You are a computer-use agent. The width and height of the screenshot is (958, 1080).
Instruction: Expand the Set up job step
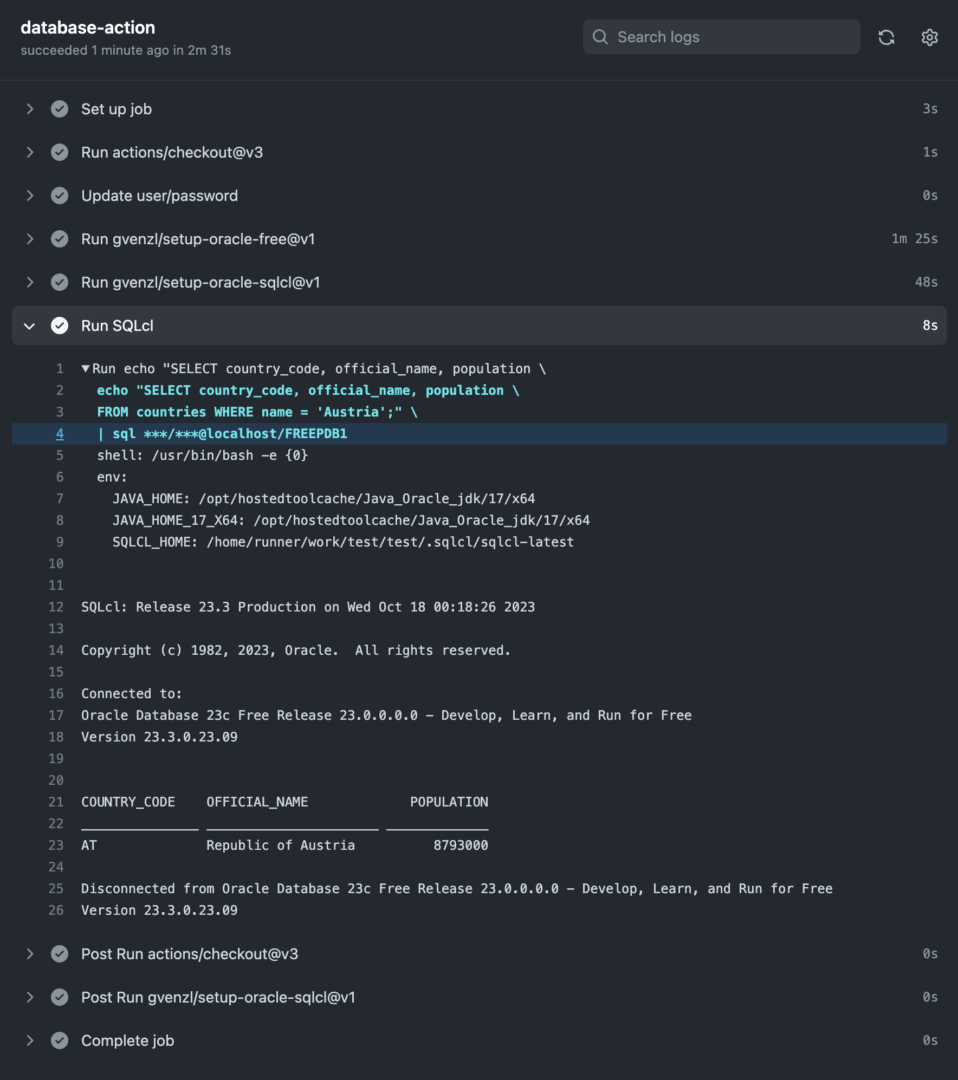pos(29,109)
